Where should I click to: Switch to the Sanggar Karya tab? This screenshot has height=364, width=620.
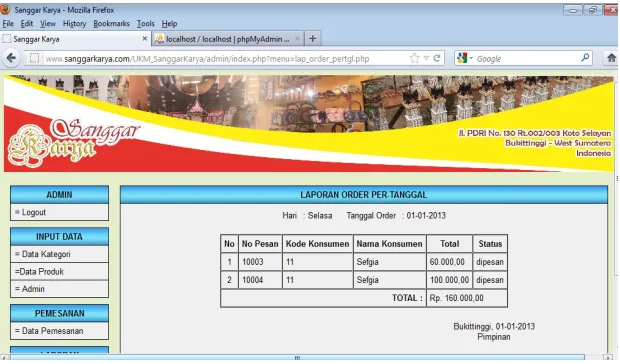pos(75,39)
